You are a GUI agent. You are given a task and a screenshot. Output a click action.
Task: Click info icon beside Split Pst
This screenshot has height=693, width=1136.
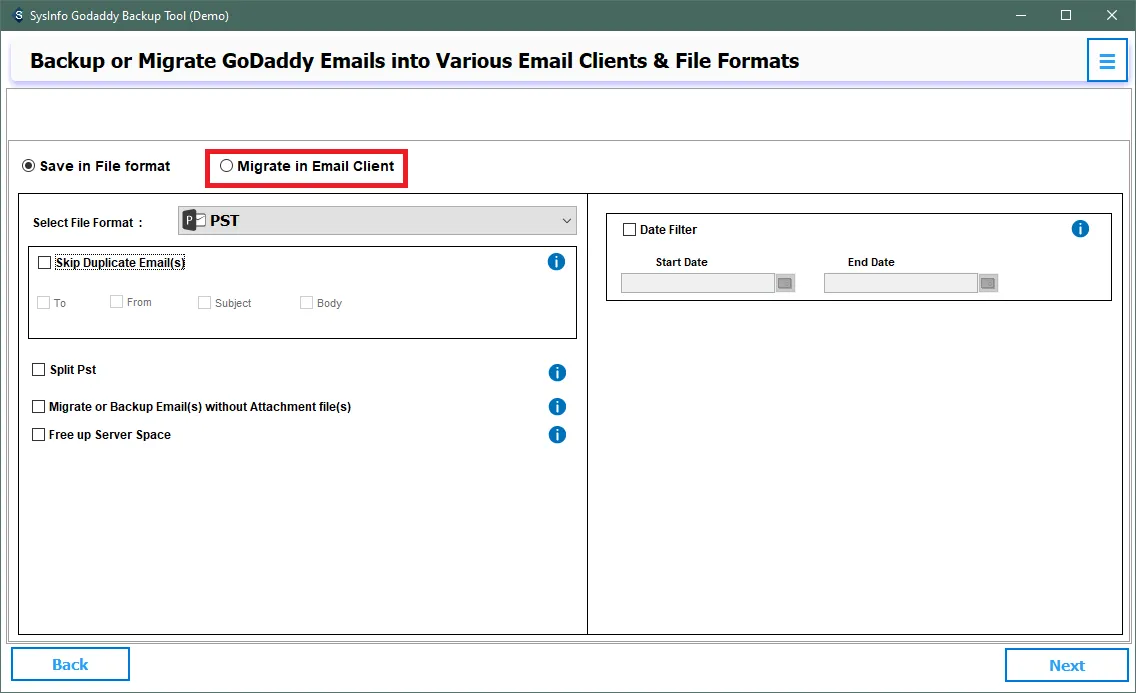click(557, 372)
